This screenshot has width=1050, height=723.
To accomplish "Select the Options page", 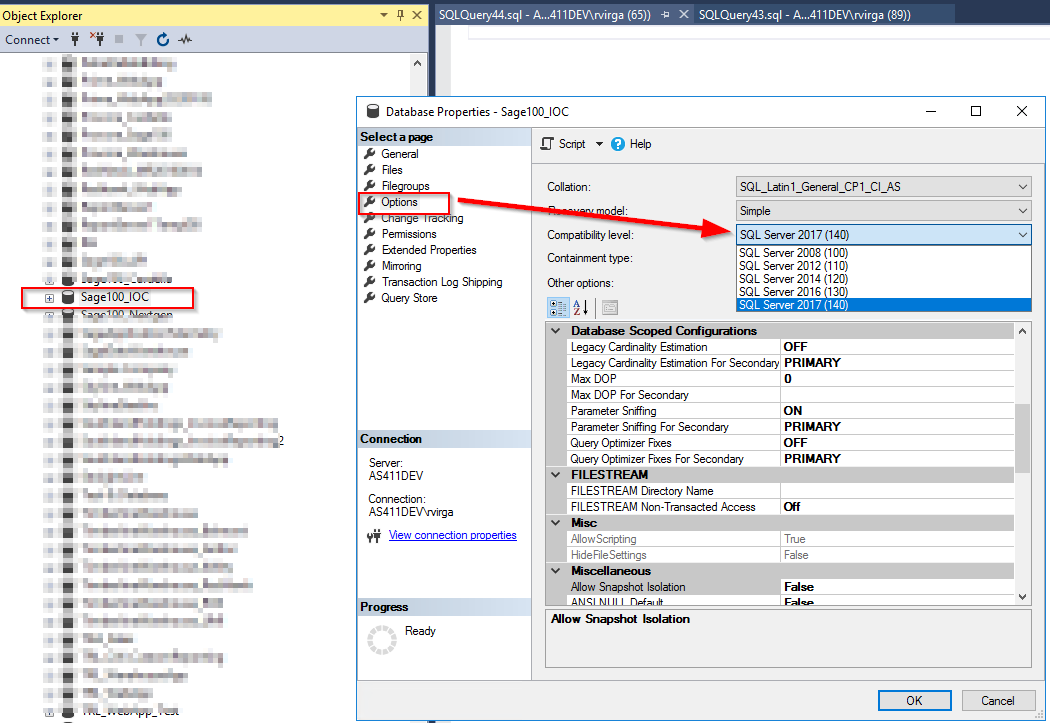I will pos(399,202).
